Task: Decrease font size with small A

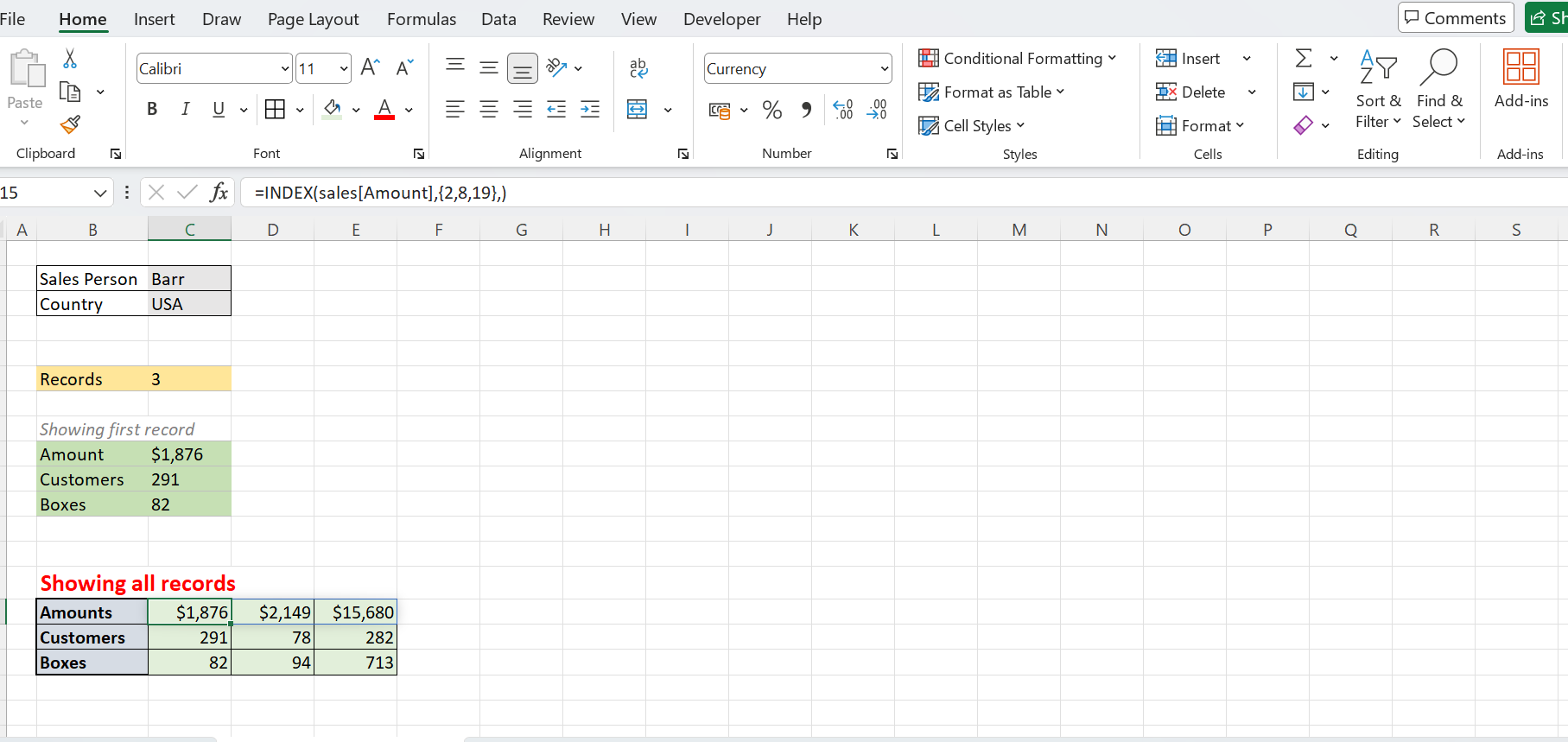Action: click(x=404, y=68)
